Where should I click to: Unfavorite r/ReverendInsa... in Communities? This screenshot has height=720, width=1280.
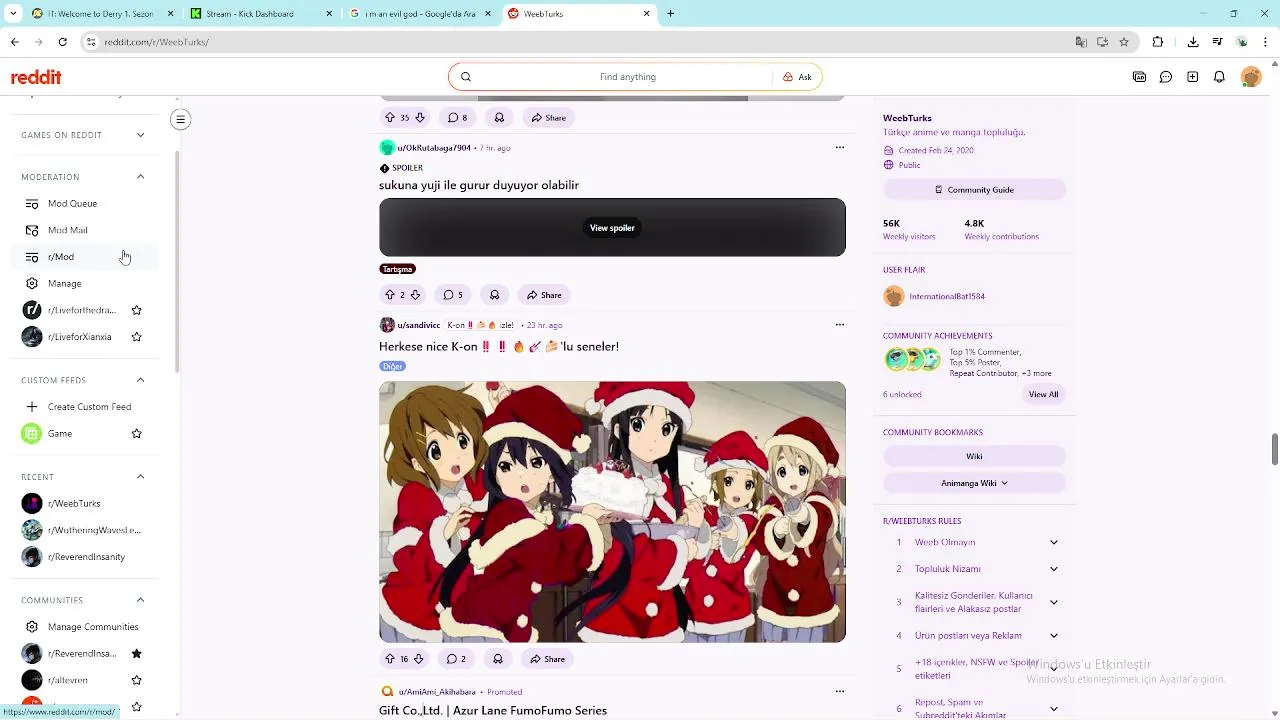pos(137,654)
